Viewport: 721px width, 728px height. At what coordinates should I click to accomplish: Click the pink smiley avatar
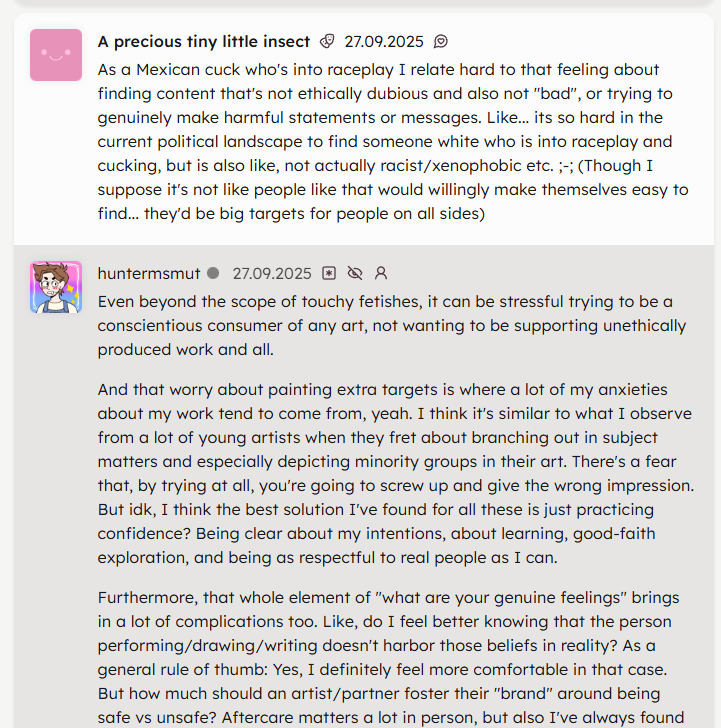point(56,54)
